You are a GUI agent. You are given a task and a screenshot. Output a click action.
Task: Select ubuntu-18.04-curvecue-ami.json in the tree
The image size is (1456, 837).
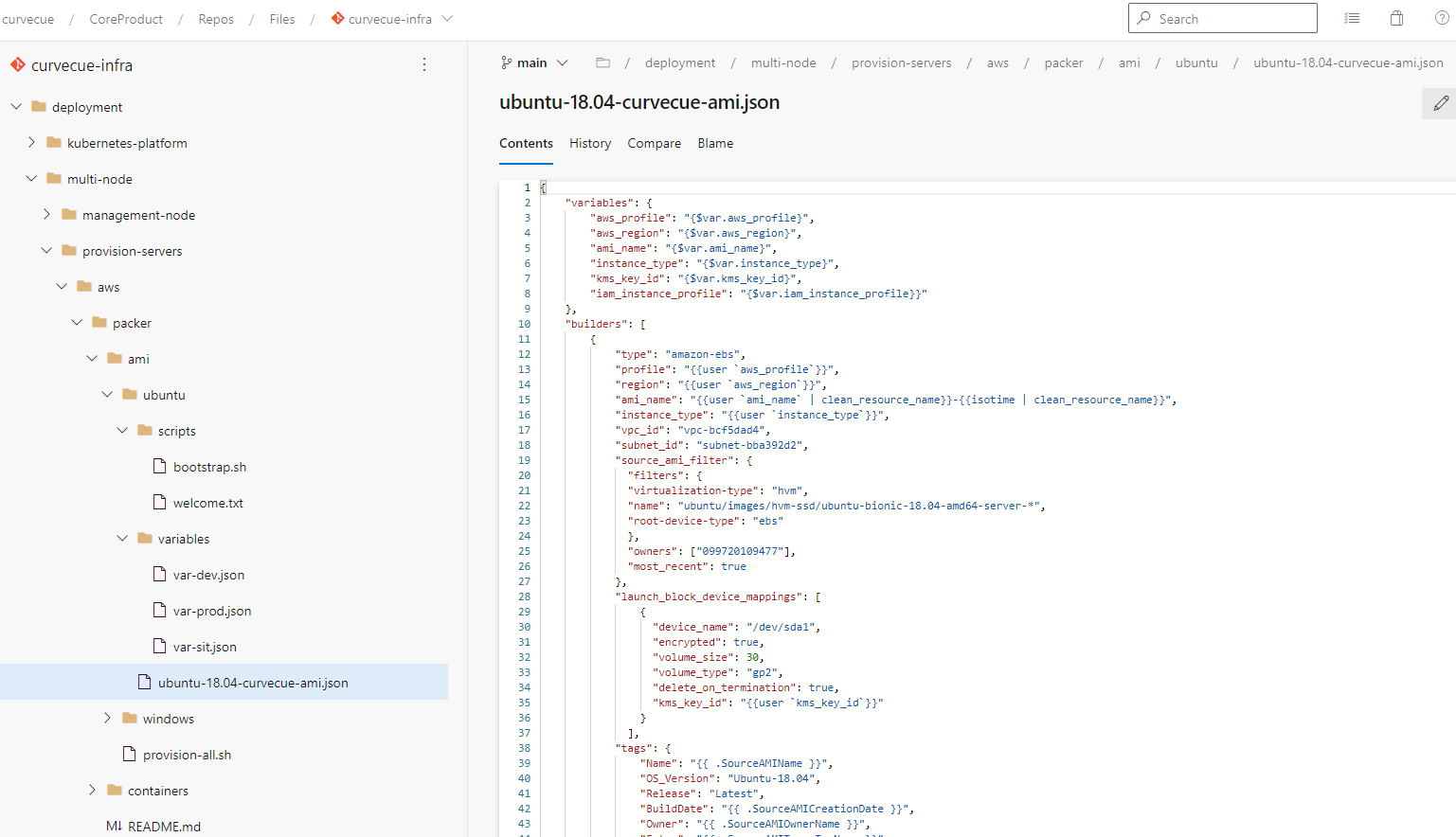(224, 682)
